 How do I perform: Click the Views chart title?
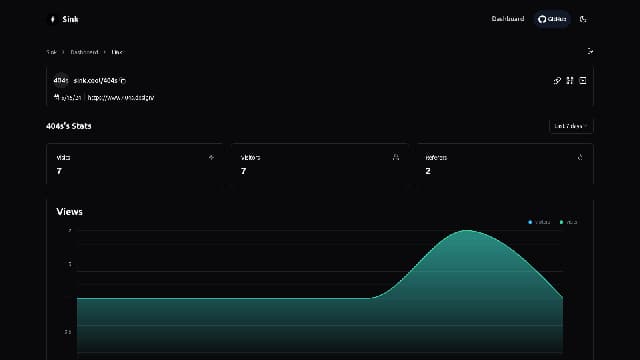point(69,212)
